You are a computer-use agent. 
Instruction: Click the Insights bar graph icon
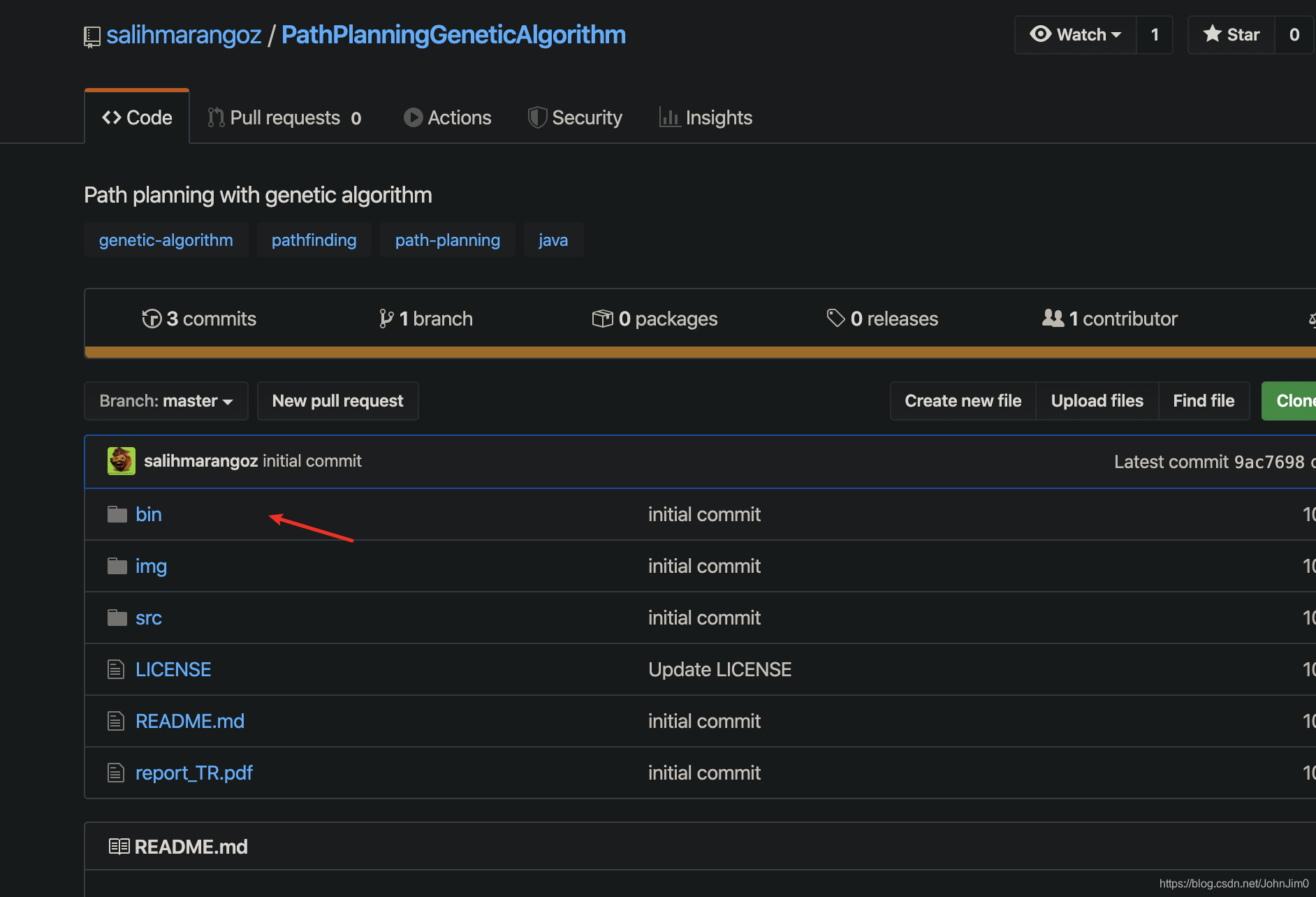[x=669, y=117]
